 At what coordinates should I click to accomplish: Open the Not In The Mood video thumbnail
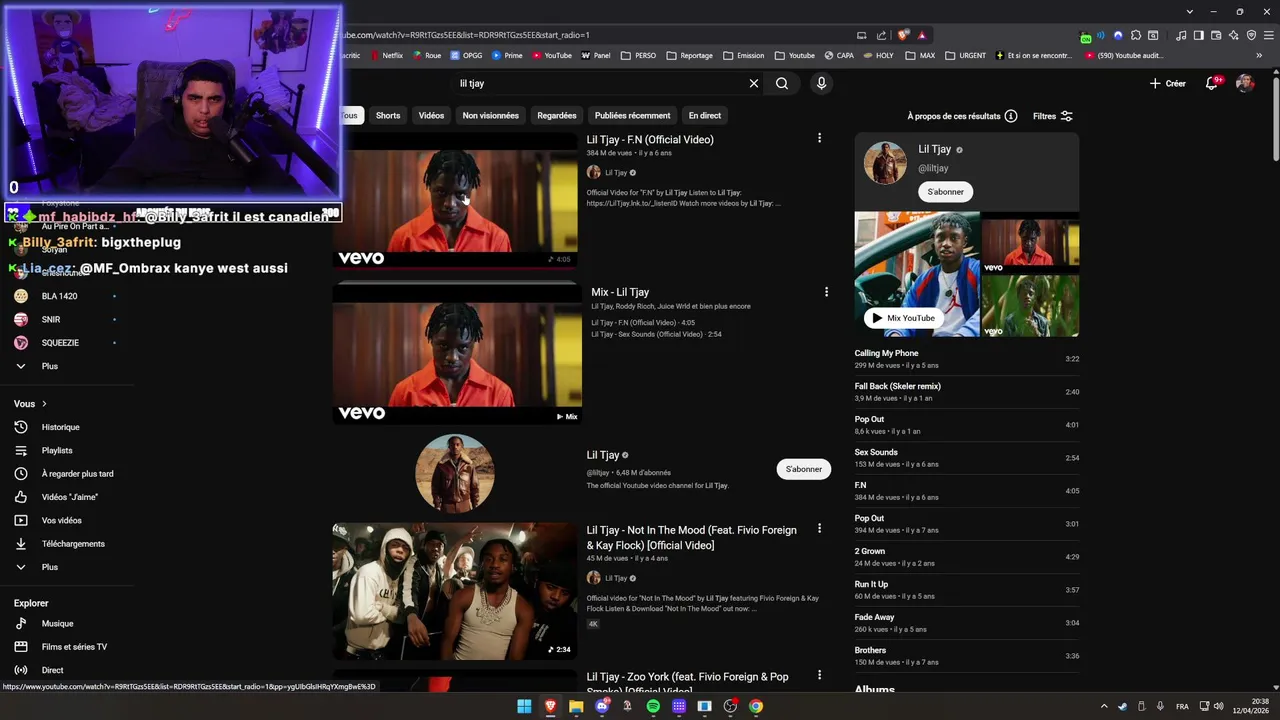[455, 590]
